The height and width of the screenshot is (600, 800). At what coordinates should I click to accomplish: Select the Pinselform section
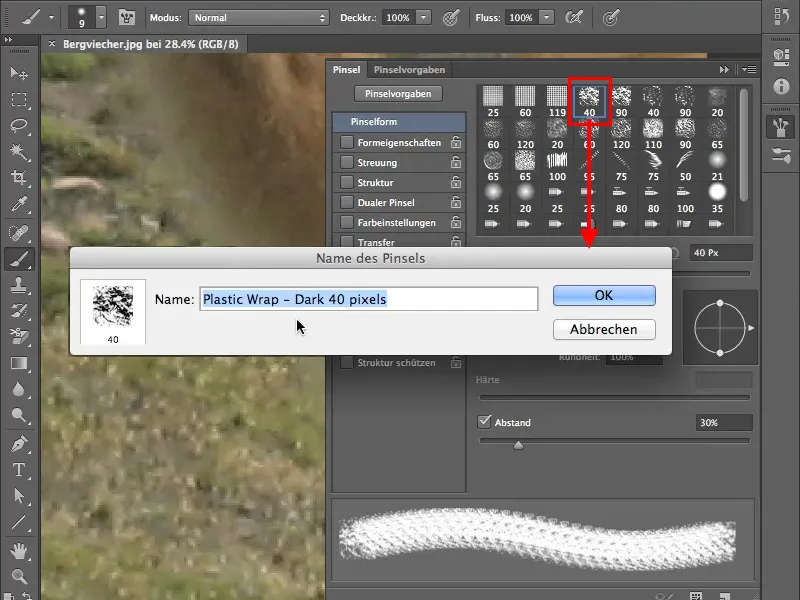[399, 122]
